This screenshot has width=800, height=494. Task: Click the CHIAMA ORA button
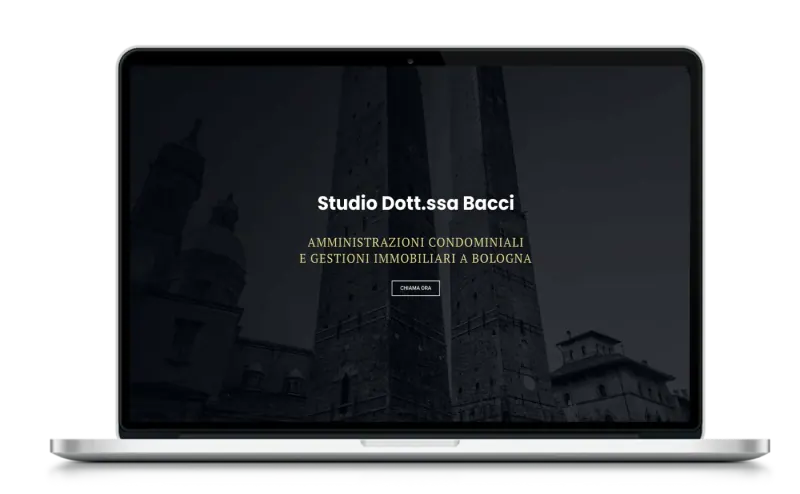pyautogui.click(x=415, y=288)
